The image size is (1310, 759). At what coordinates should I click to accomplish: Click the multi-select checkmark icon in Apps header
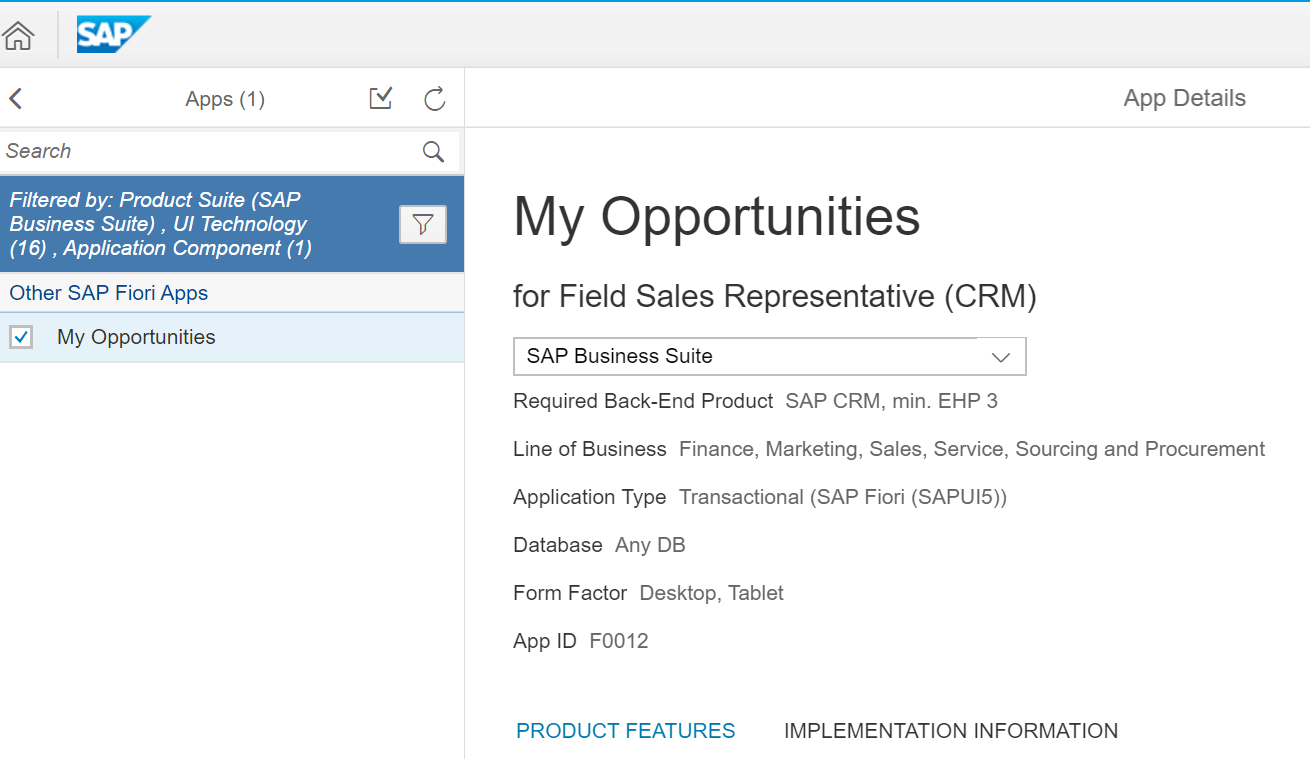380,98
